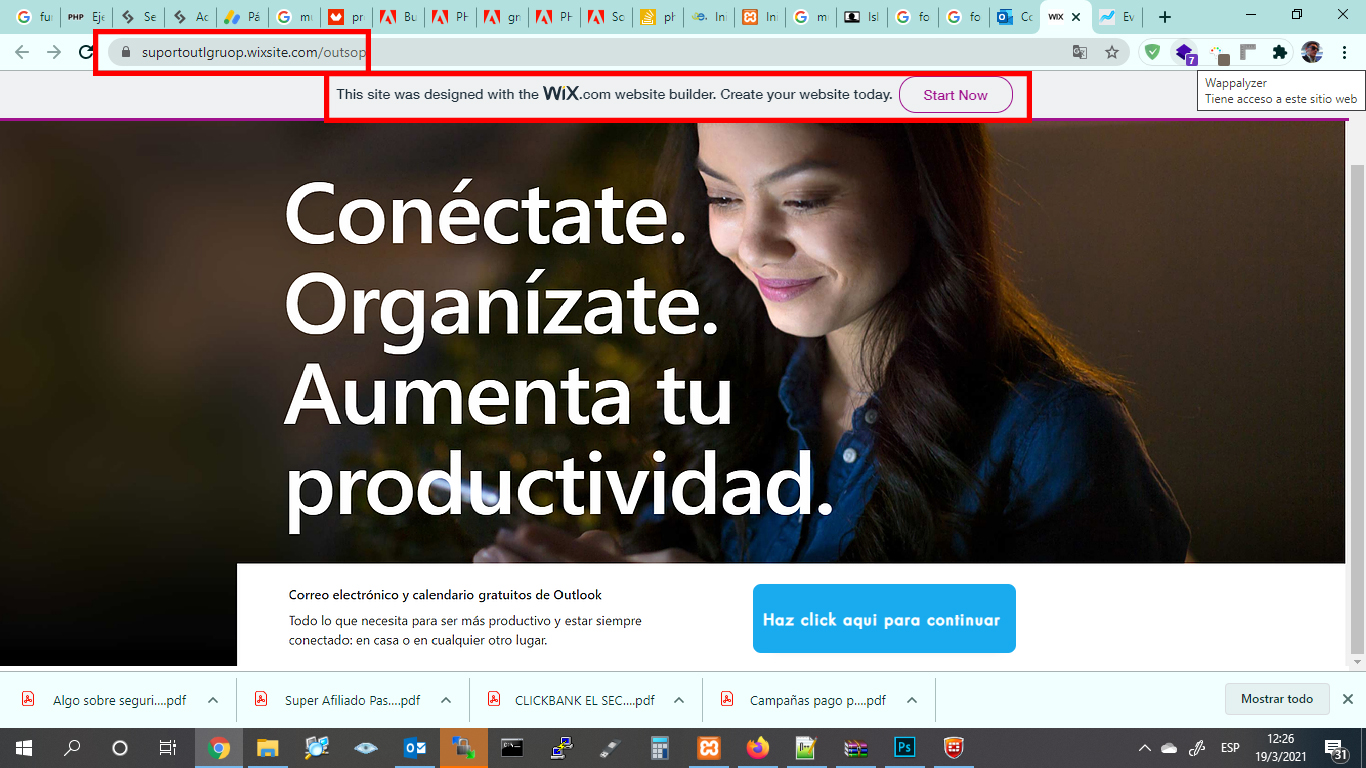Open chevron menu for Campañas pago pdf download
The width and height of the screenshot is (1366, 768).
911,700
